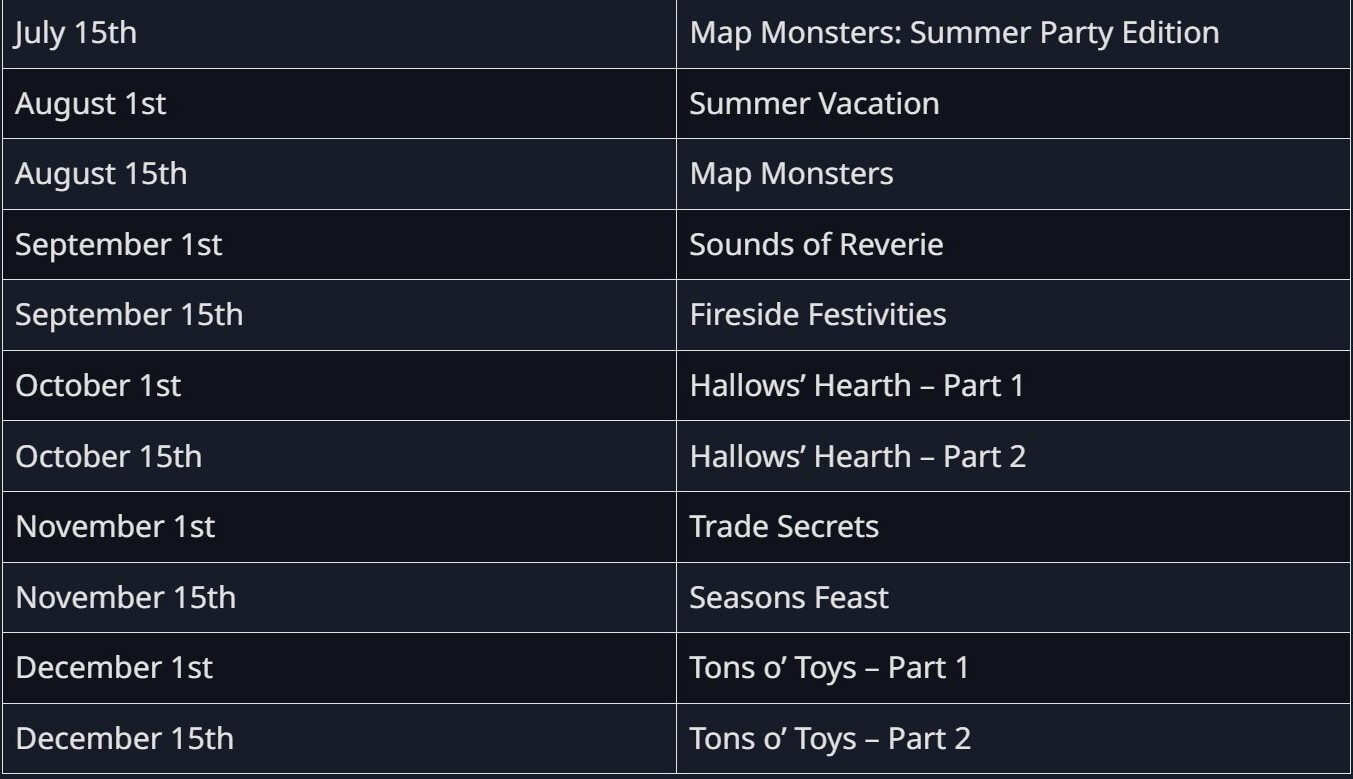Click the October 15th date cell
Image resolution: width=1353 pixels, height=779 pixels.
[108, 456]
